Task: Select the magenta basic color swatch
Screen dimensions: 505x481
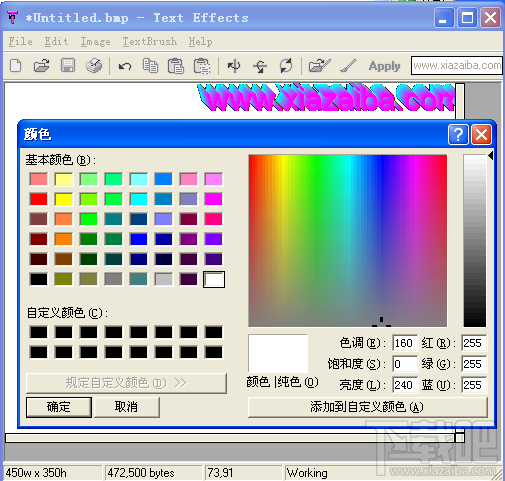Action: pyautogui.click(x=214, y=199)
